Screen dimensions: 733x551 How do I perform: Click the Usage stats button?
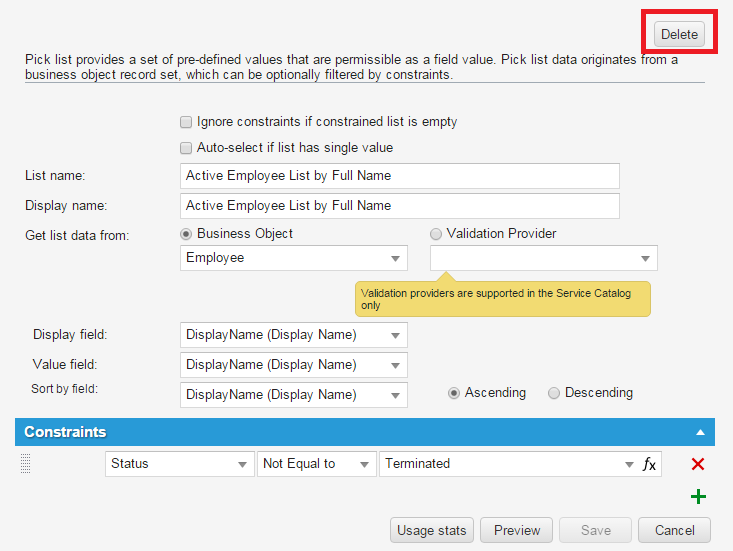[432, 530]
